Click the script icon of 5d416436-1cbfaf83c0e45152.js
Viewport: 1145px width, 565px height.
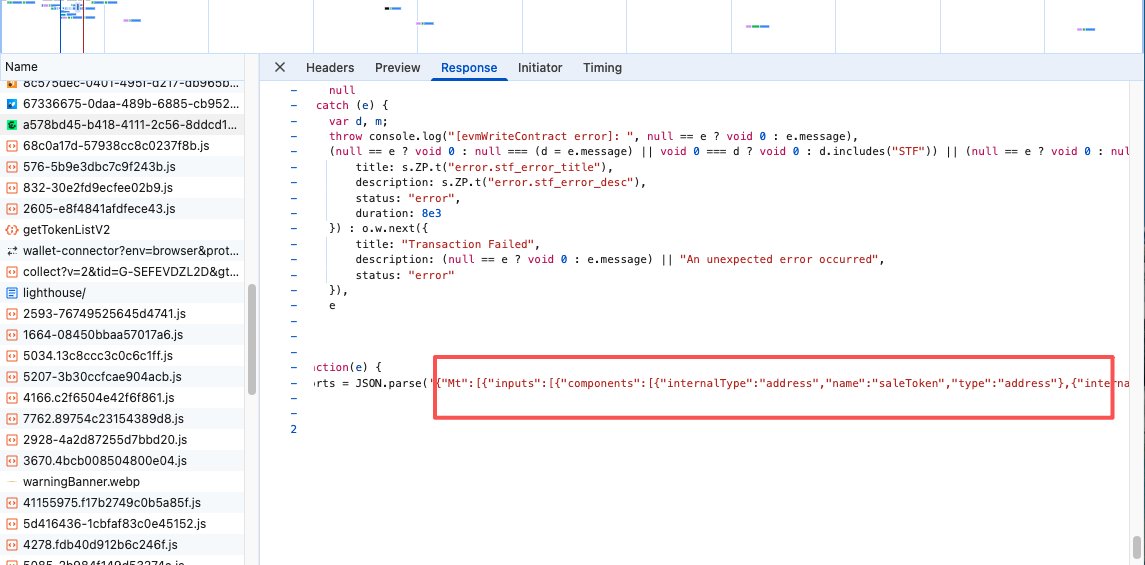pos(12,524)
